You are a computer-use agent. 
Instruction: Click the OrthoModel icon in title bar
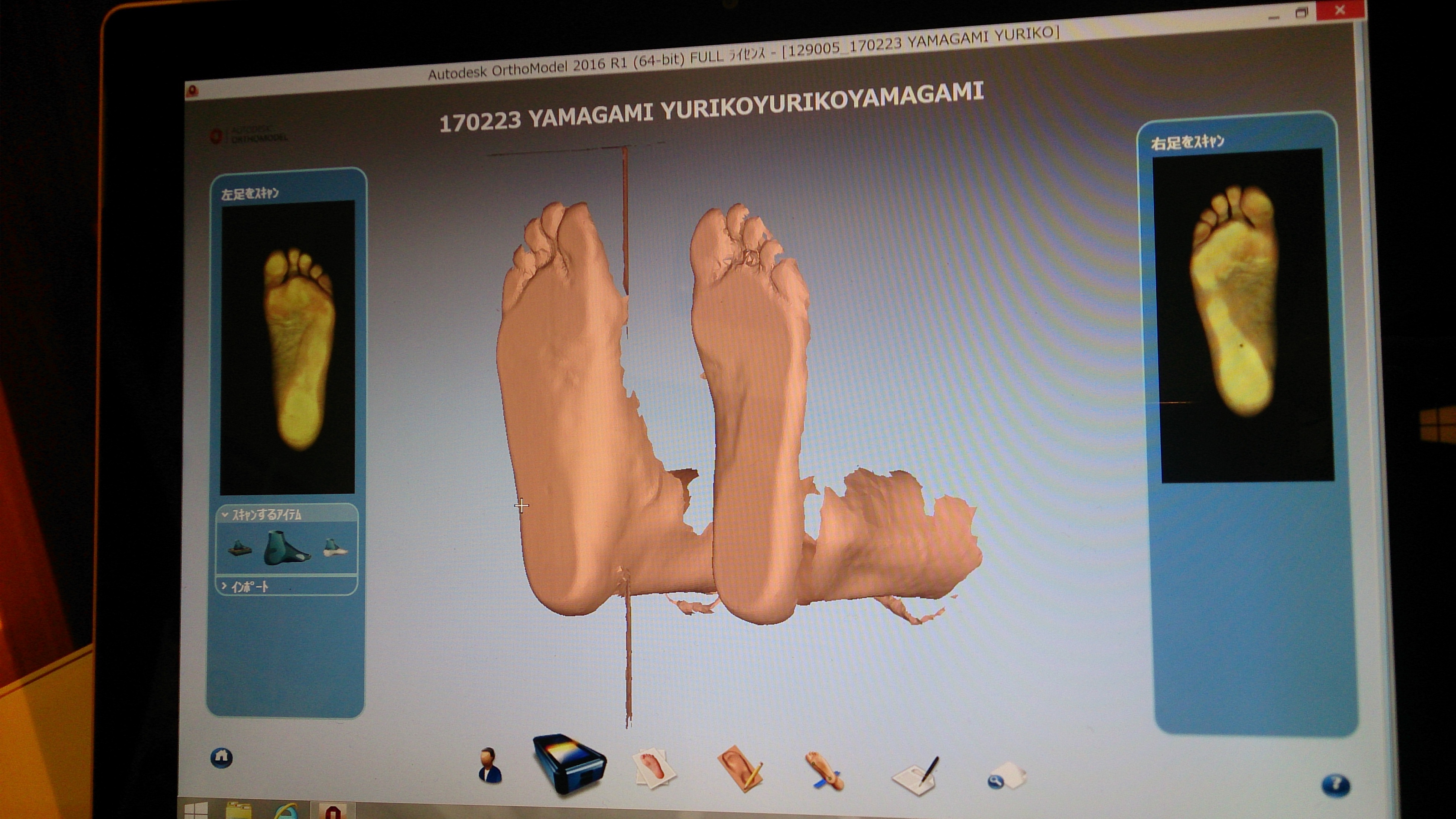pos(192,91)
